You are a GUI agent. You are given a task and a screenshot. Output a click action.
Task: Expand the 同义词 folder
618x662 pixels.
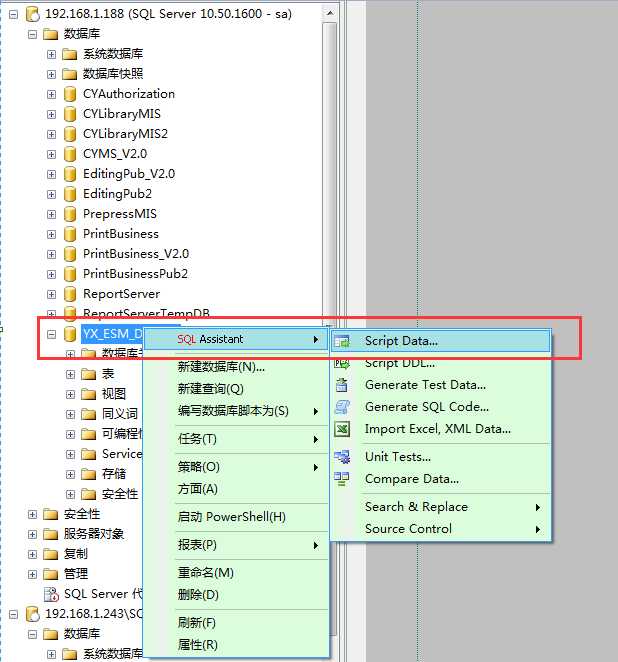tap(70, 414)
